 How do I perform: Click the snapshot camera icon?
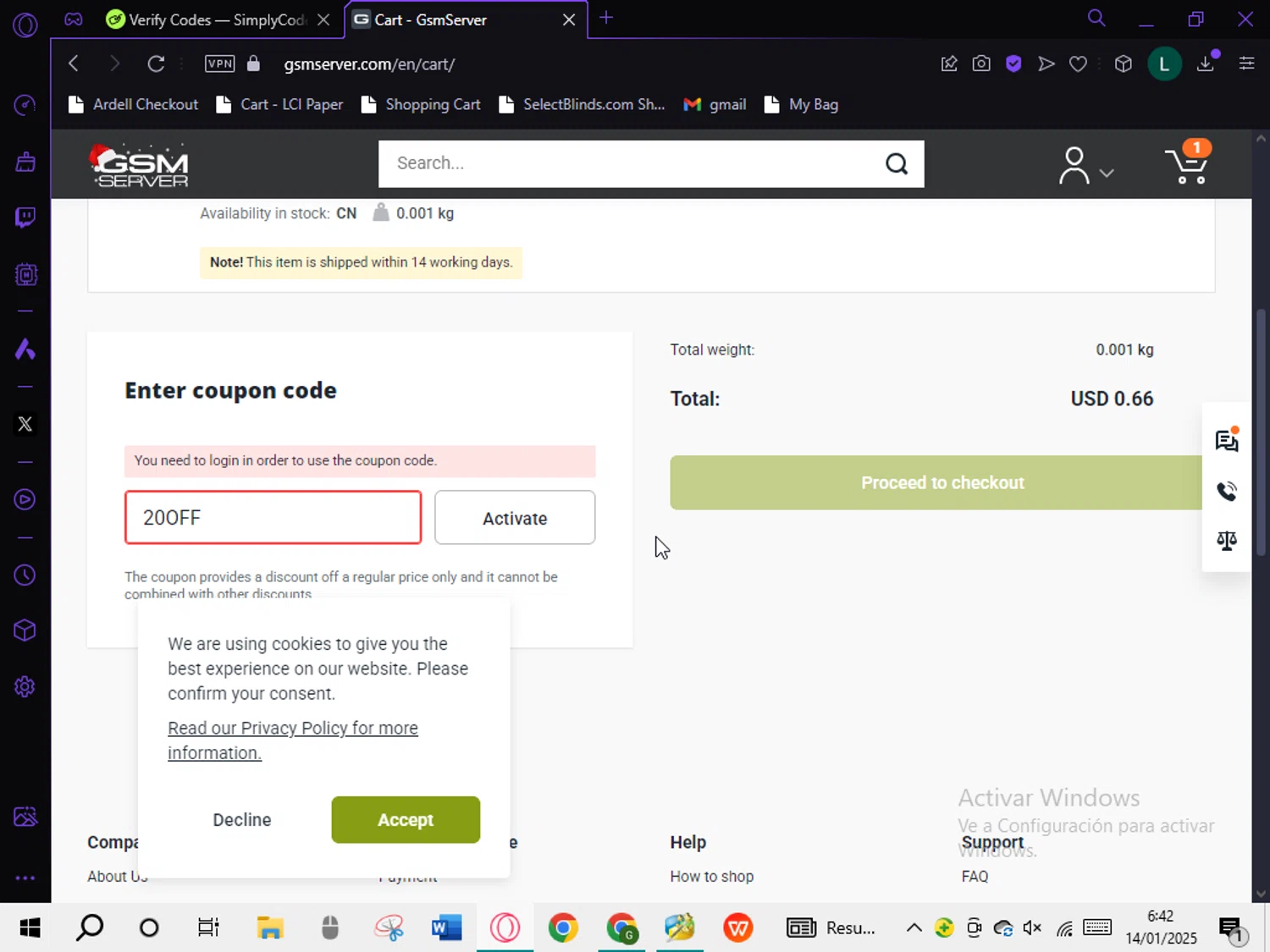tap(981, 63)
